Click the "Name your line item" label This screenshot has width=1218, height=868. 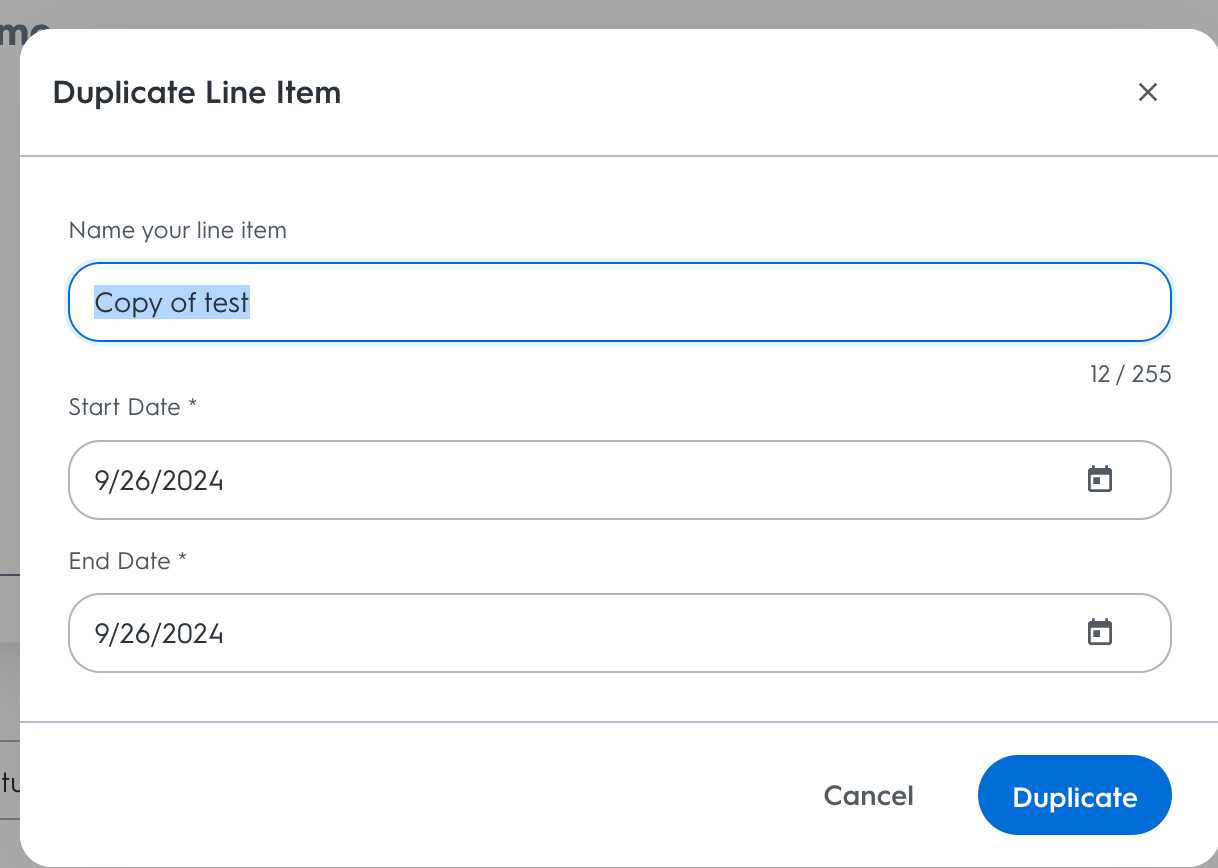(178, 231)
